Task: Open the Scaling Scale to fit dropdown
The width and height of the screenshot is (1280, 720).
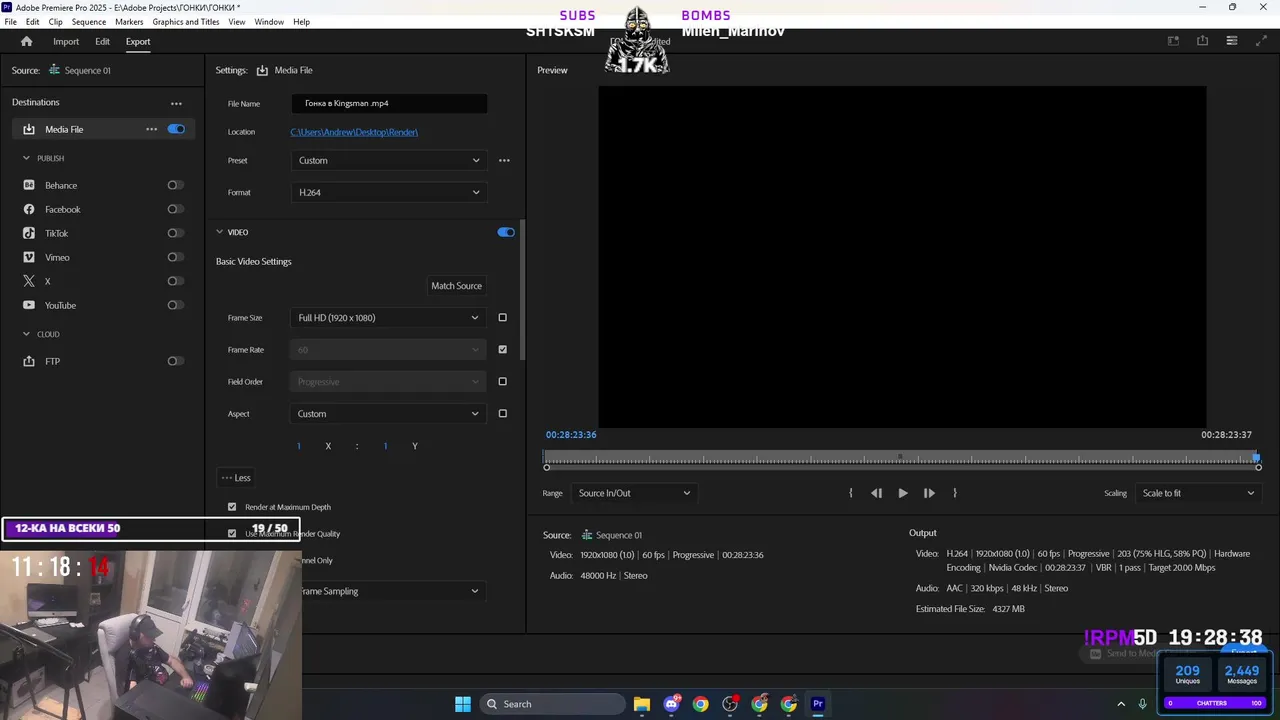Action: pyautogui.click(x=1197, y=493)
